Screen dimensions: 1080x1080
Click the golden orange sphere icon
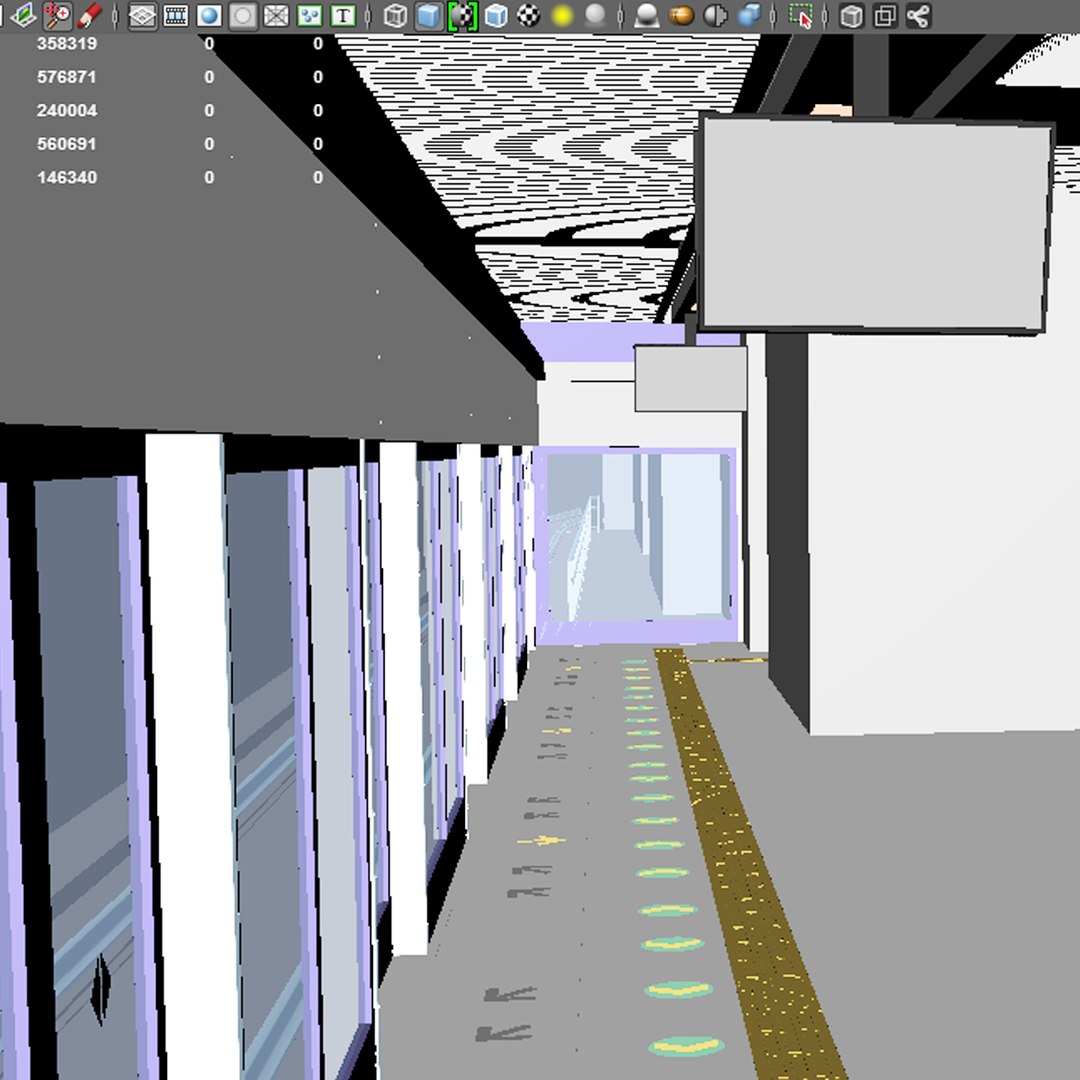coord(681,15)
